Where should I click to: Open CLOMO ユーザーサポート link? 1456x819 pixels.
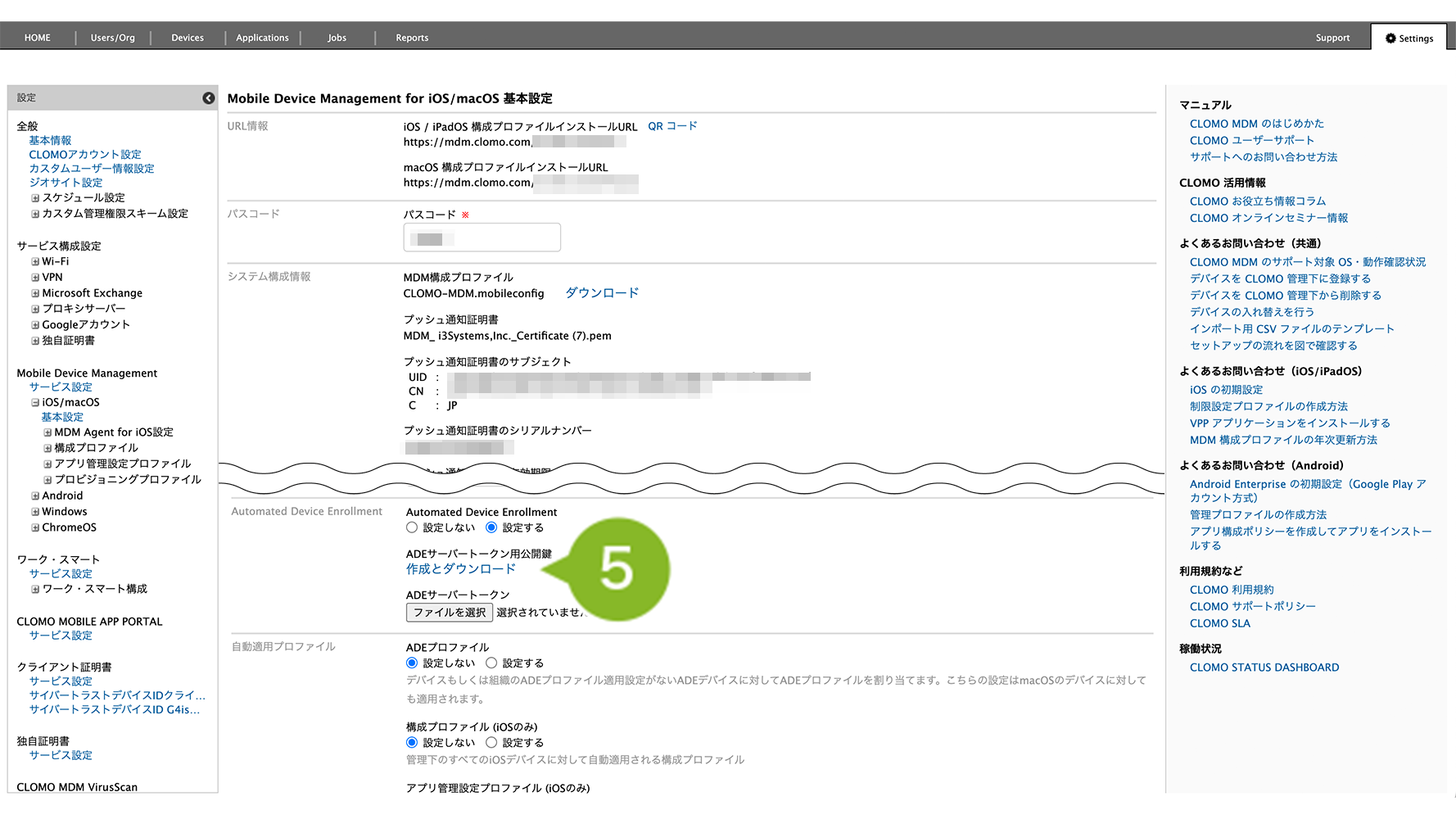(x=1252, y=141)
